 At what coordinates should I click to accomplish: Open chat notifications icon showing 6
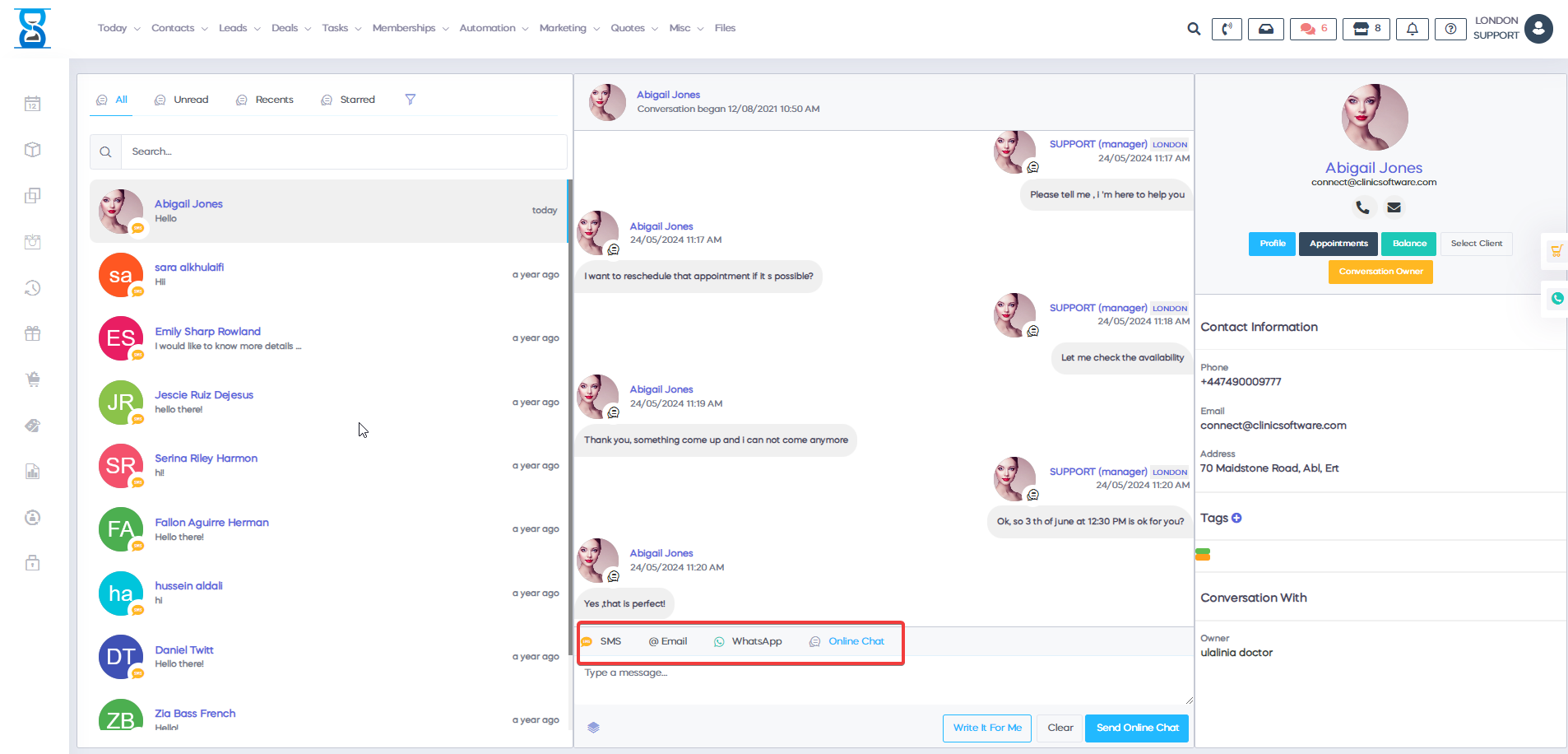click(x=1313, y=29)
